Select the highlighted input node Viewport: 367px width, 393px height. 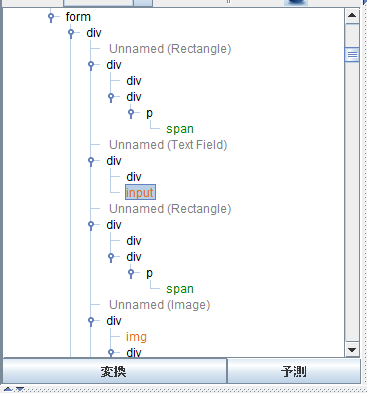[140, 192]
